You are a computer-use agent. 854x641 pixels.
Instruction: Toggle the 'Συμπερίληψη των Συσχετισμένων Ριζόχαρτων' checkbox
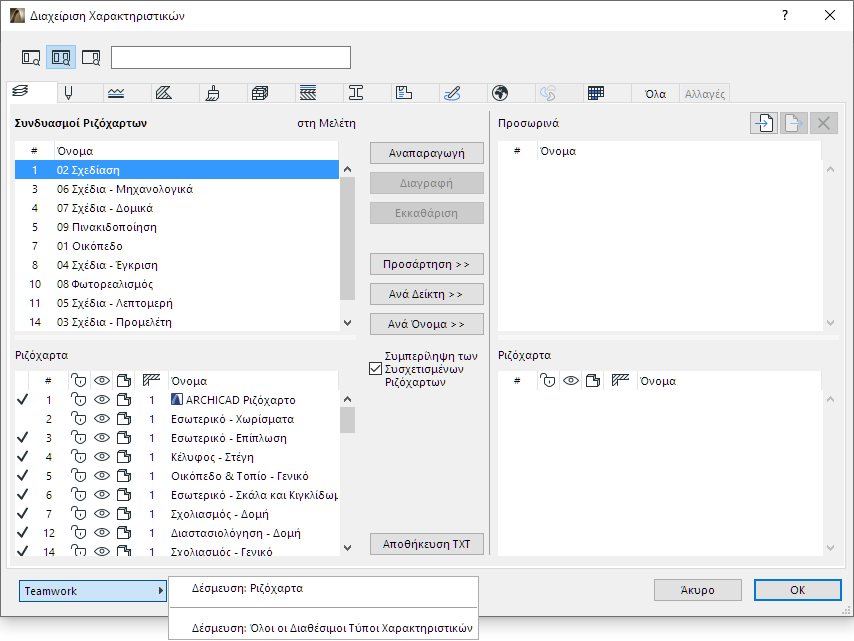point(375,369)
